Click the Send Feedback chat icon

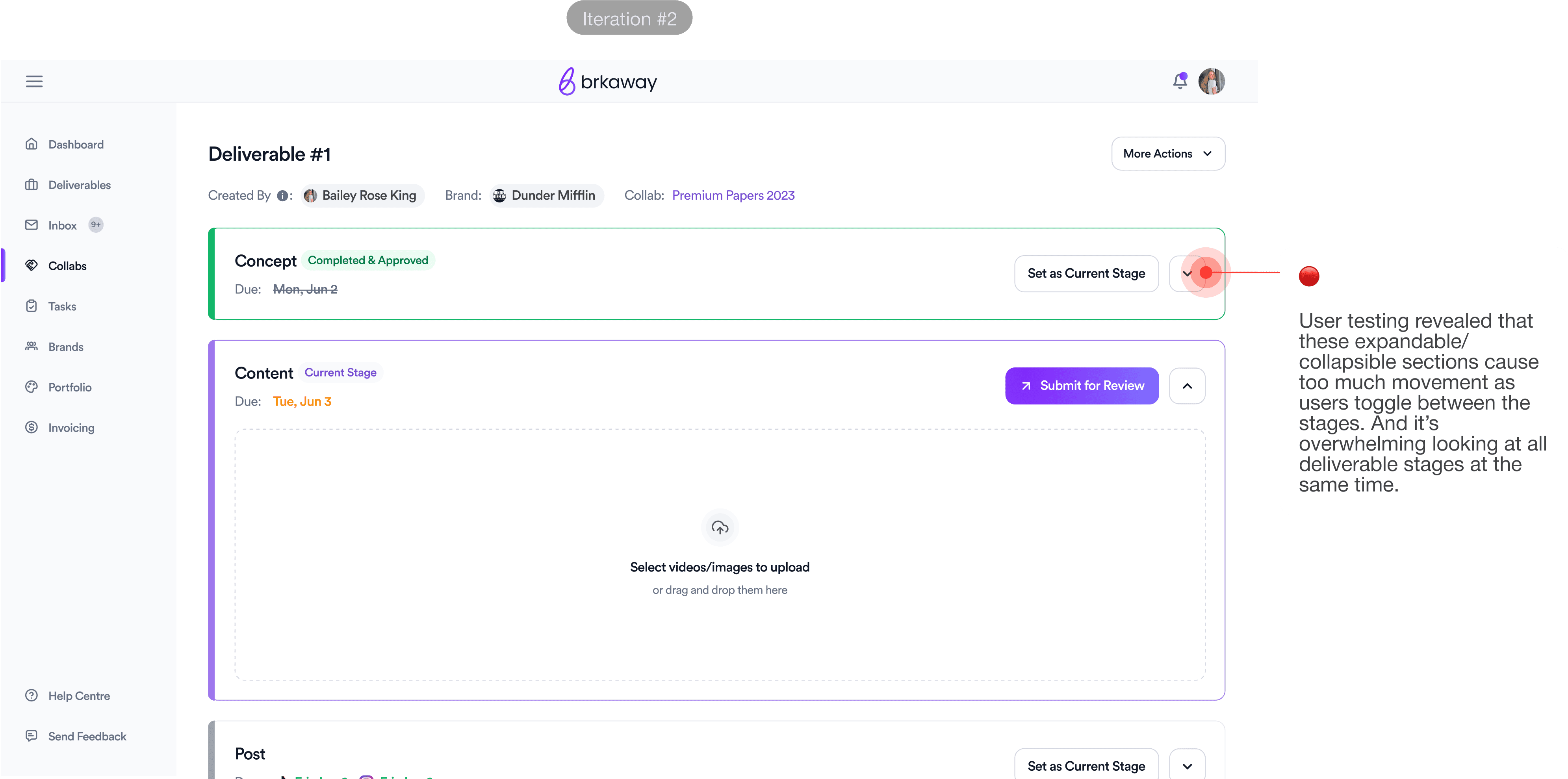[32, 736]
